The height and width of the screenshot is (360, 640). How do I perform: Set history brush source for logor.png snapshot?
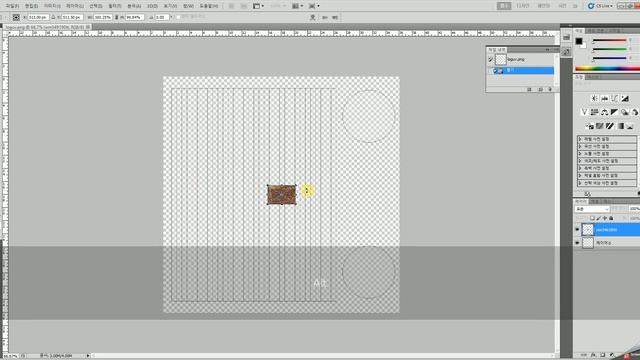pos(491,60)
